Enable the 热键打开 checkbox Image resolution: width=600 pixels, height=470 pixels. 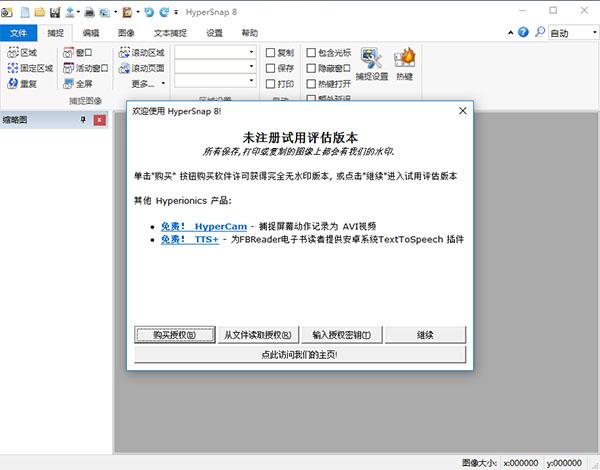point(311,84)
